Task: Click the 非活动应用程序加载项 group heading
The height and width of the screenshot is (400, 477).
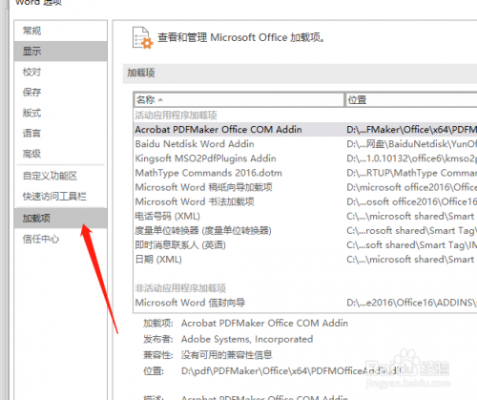Action: click(x=180, y=288)
